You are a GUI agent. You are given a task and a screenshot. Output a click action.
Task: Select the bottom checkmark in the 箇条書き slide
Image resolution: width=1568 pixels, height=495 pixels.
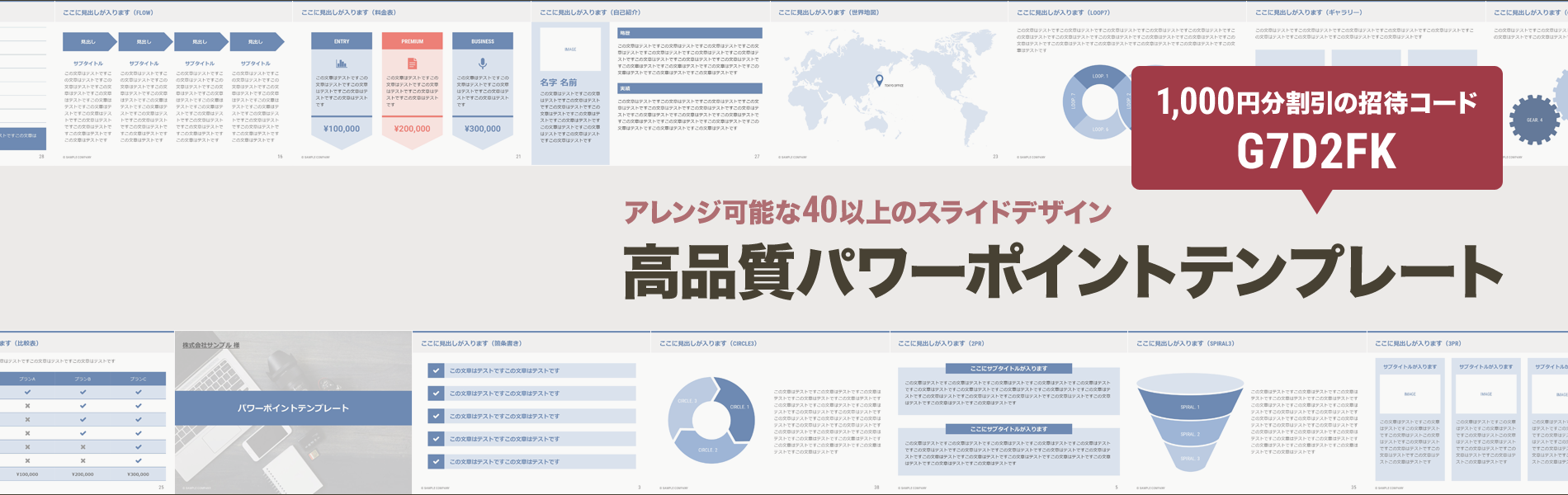(x=437, y=461)
